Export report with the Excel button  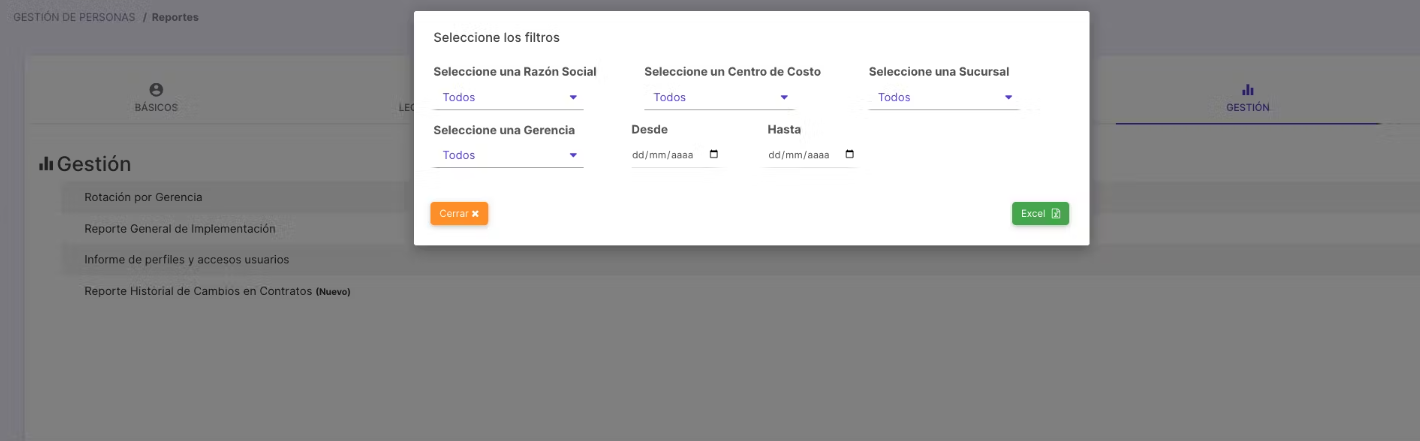click(1040, 214)
